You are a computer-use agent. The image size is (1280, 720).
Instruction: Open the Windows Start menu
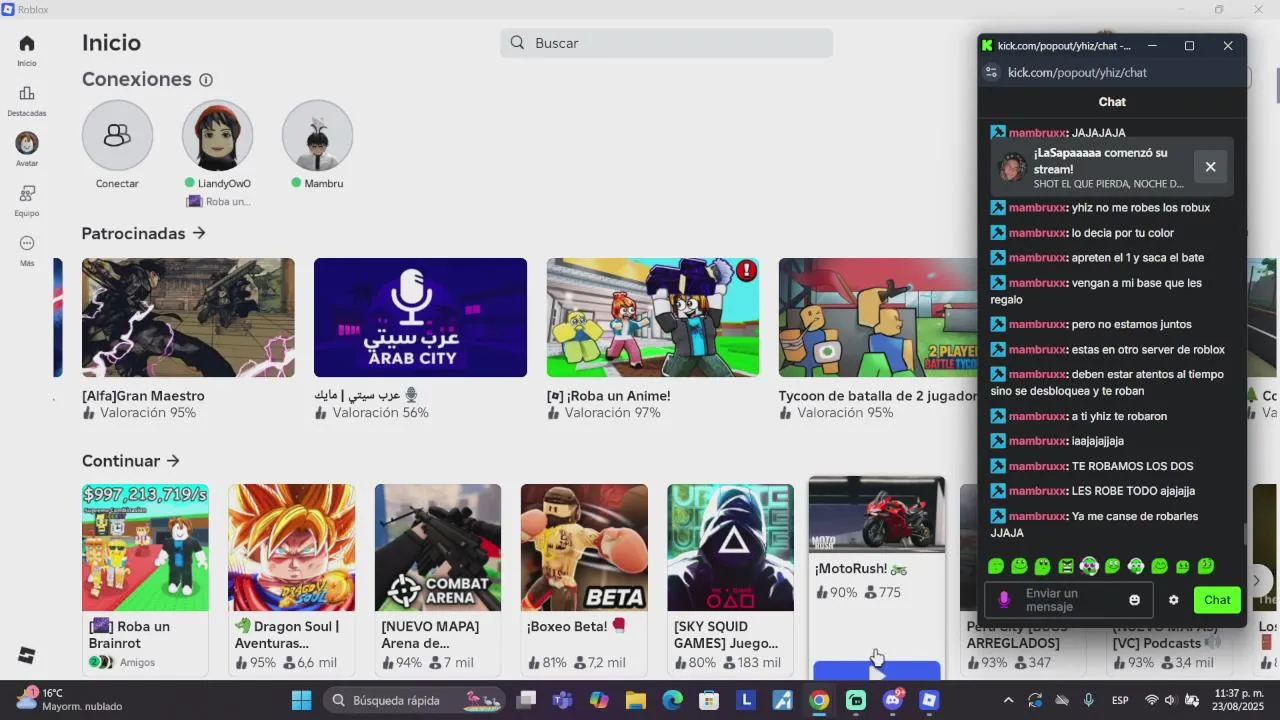[301, 700]
